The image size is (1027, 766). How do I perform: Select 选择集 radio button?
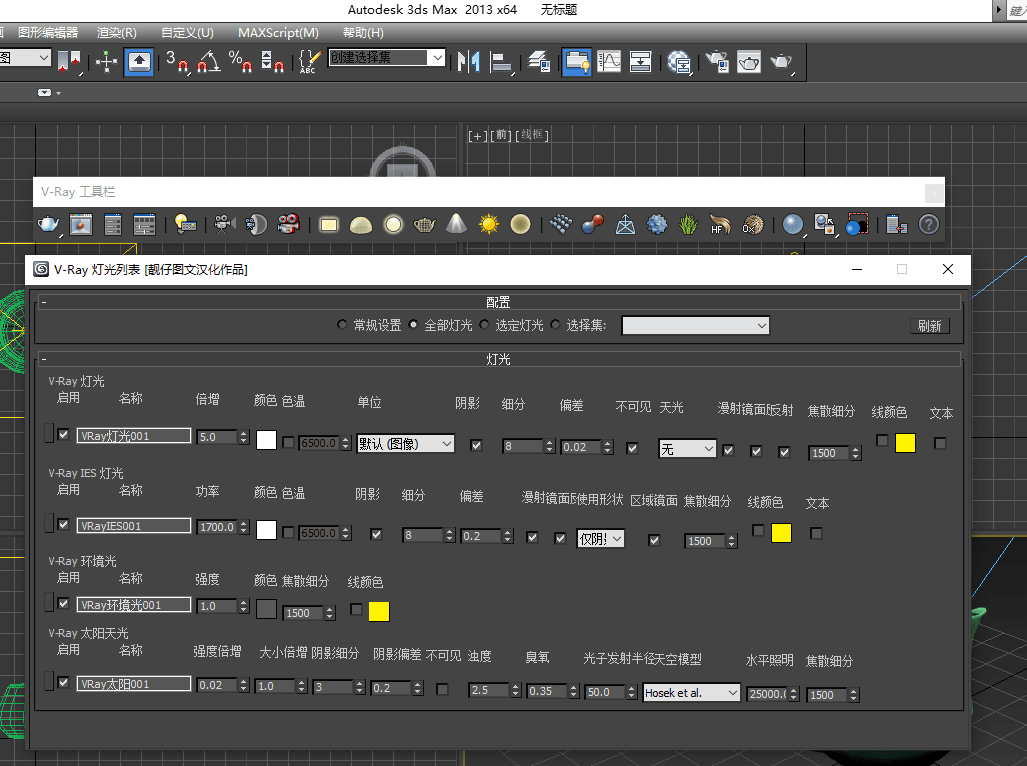click(555, 325)
